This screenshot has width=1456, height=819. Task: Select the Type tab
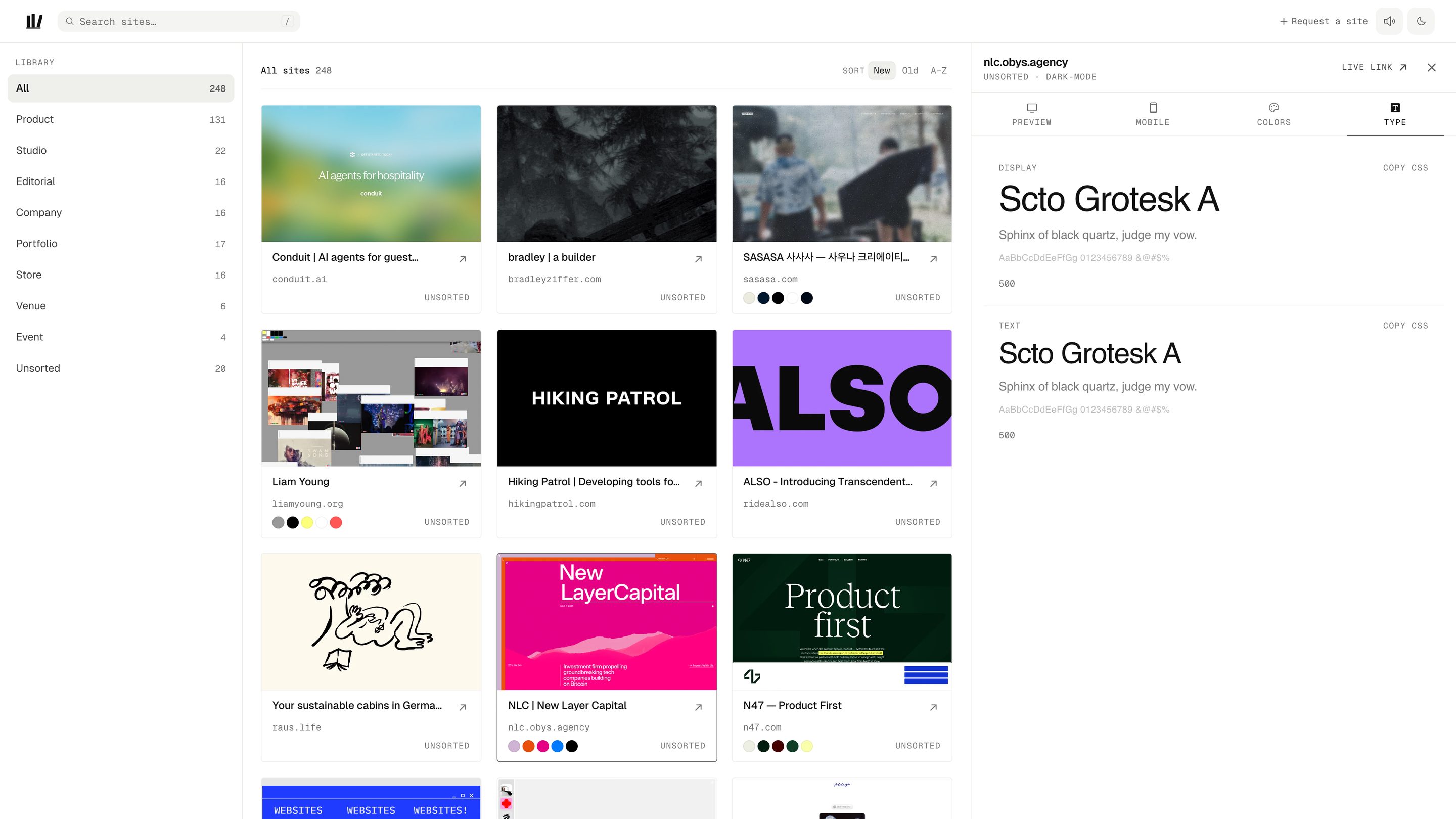(1394, 114)
